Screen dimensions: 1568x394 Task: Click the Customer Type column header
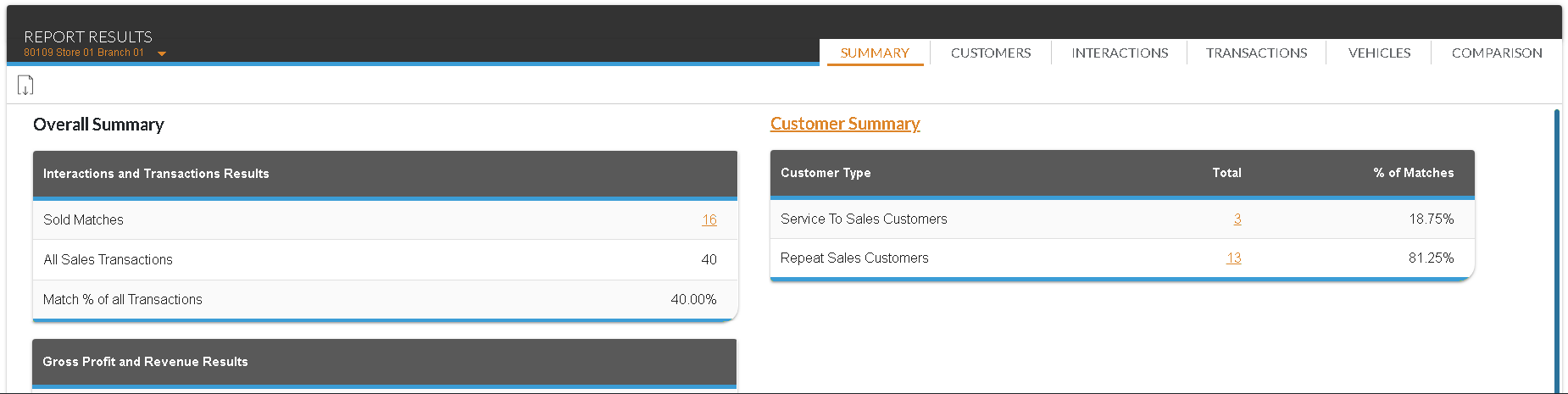click(x=825, y=173)
